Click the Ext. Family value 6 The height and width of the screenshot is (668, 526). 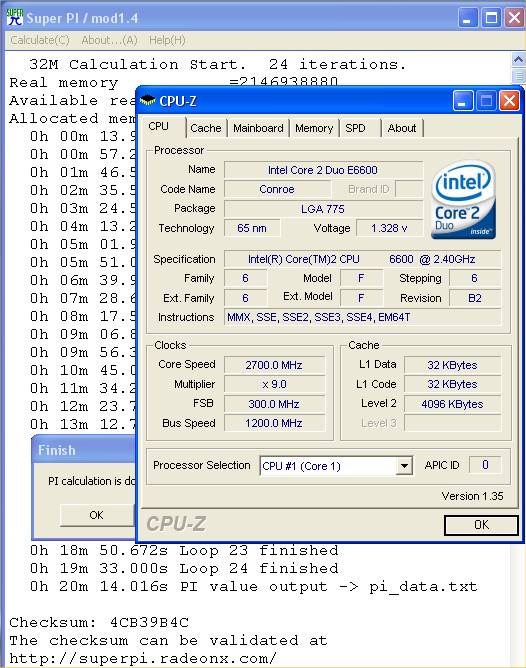tap(246, 298)
